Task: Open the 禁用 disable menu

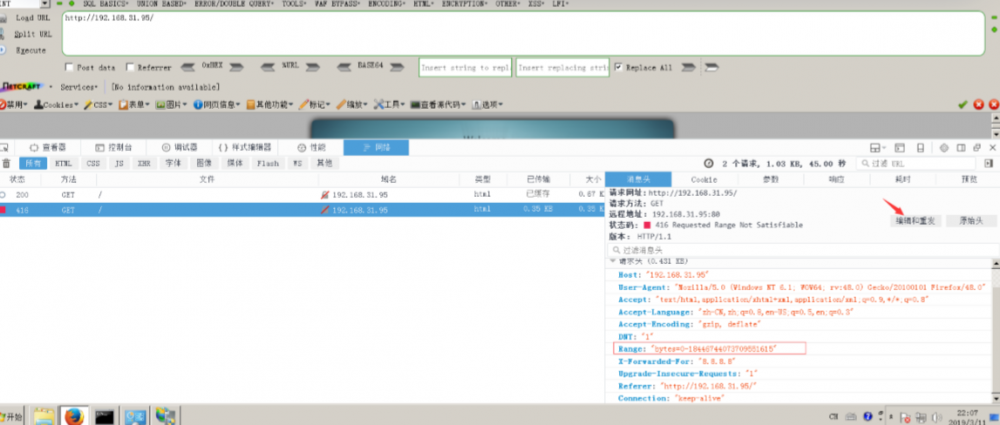Action: [x=14, y=105]
